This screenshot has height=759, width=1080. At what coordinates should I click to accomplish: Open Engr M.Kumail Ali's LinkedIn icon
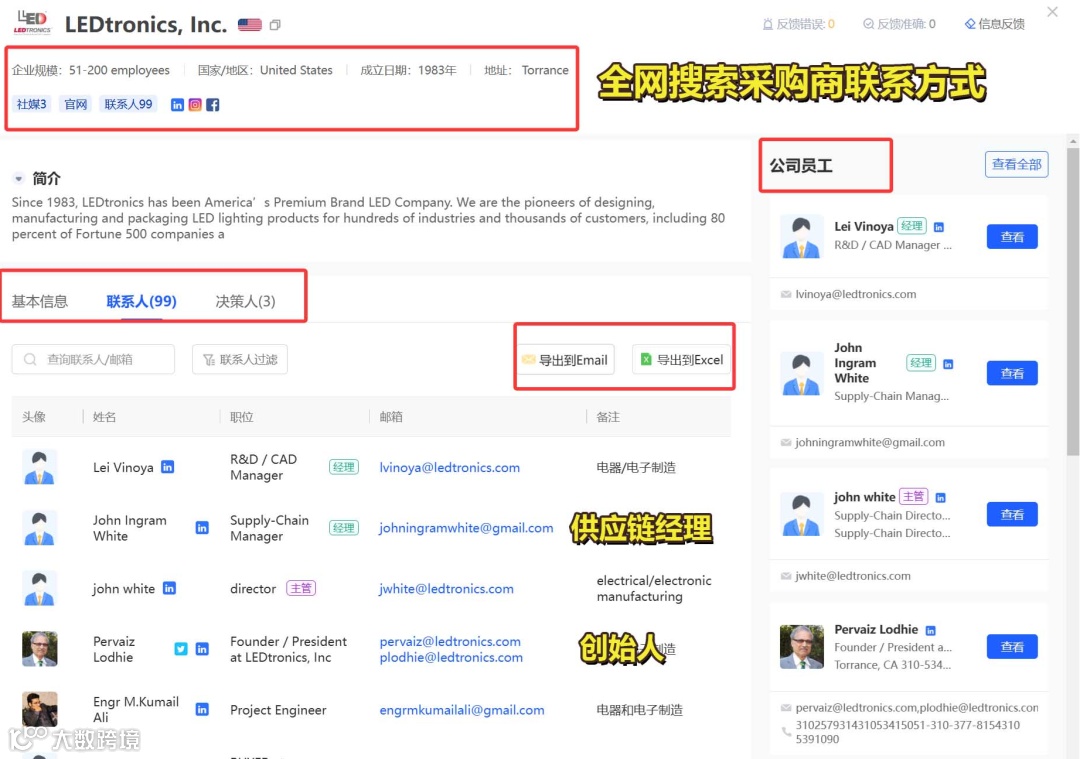(x=202, y=709)
